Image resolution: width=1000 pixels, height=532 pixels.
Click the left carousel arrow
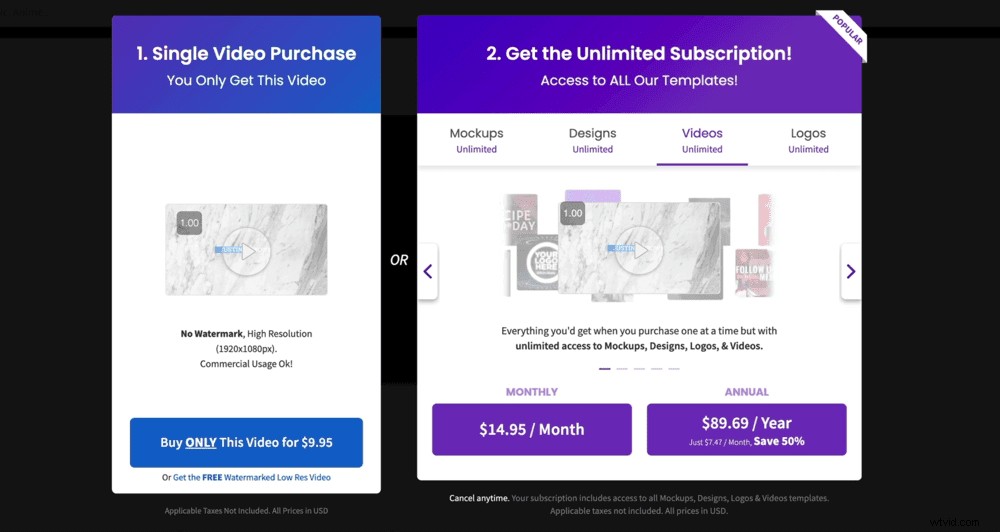coord(428,271)
